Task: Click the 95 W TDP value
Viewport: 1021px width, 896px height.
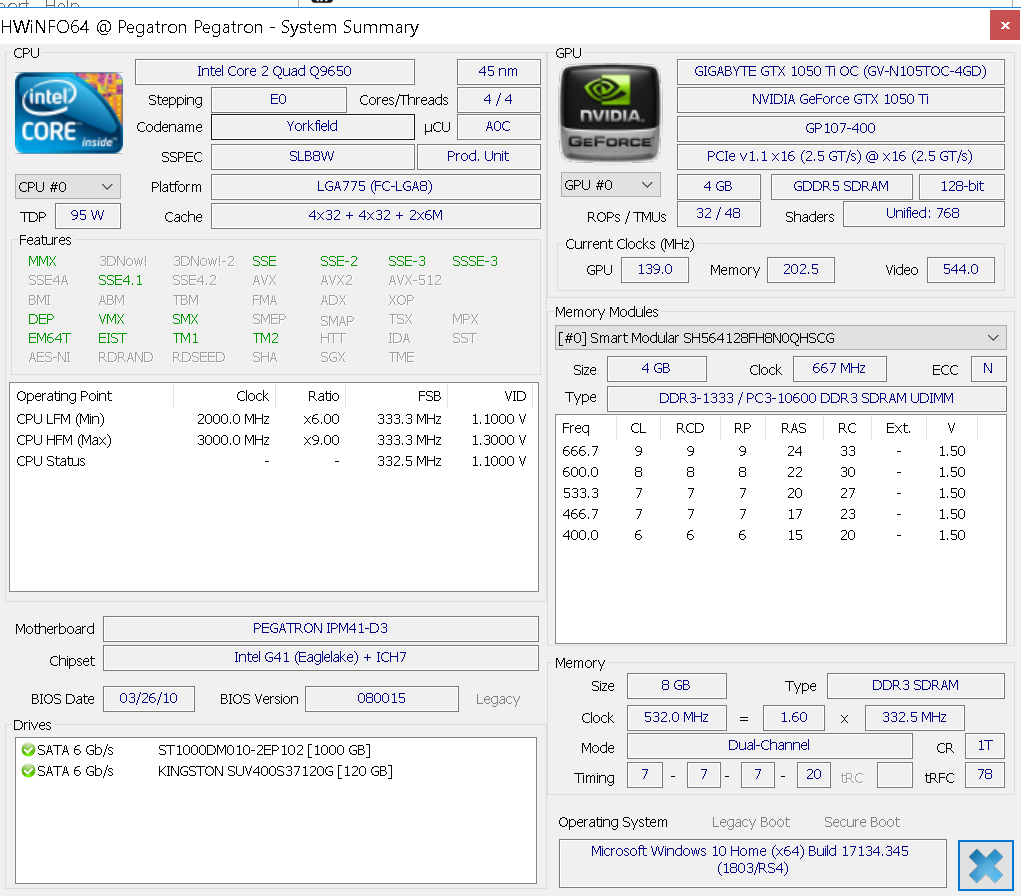Action: [87, 216]
